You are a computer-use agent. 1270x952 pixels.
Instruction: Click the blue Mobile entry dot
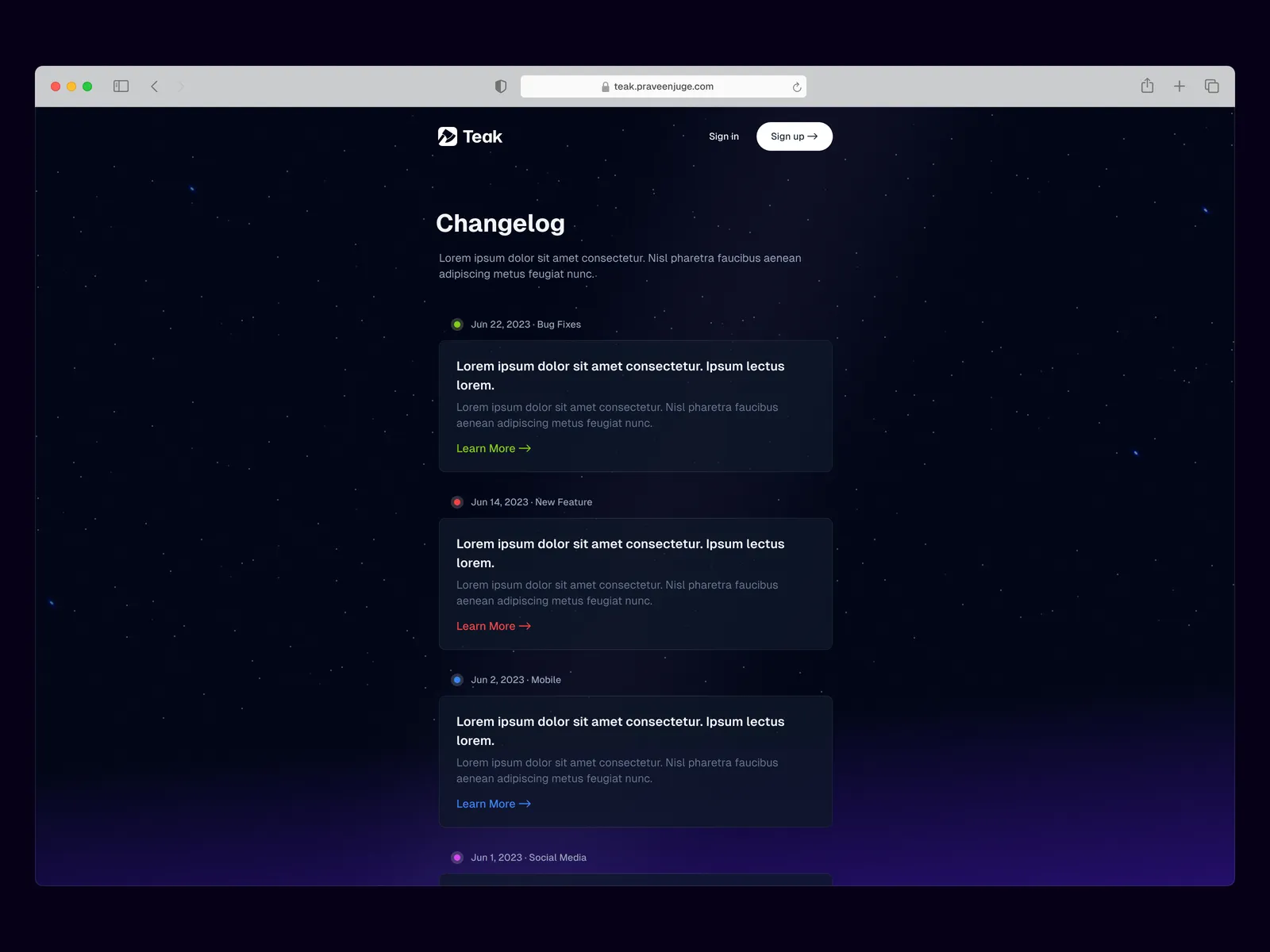pyautogui.click(x=457, y=680)
